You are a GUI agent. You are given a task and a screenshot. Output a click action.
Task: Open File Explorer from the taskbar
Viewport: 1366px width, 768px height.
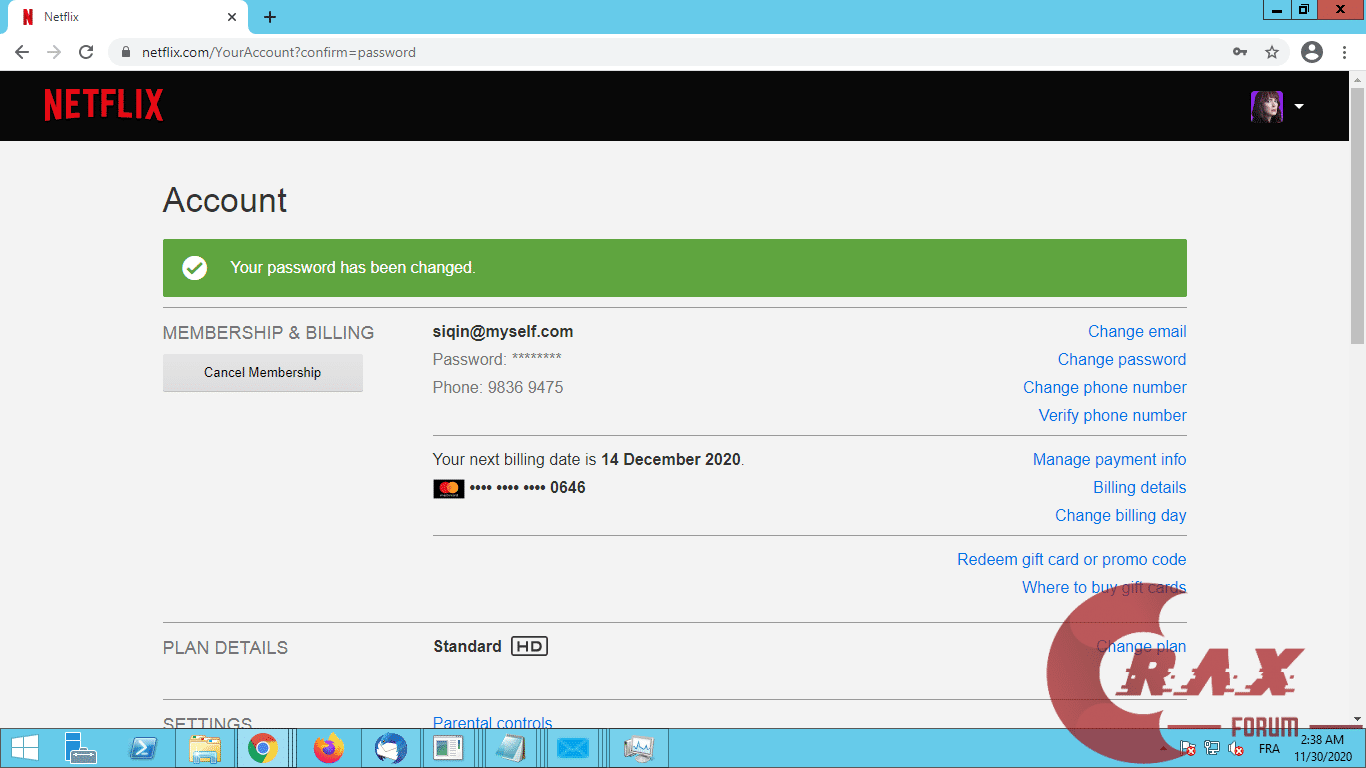(x=204, y=748)
